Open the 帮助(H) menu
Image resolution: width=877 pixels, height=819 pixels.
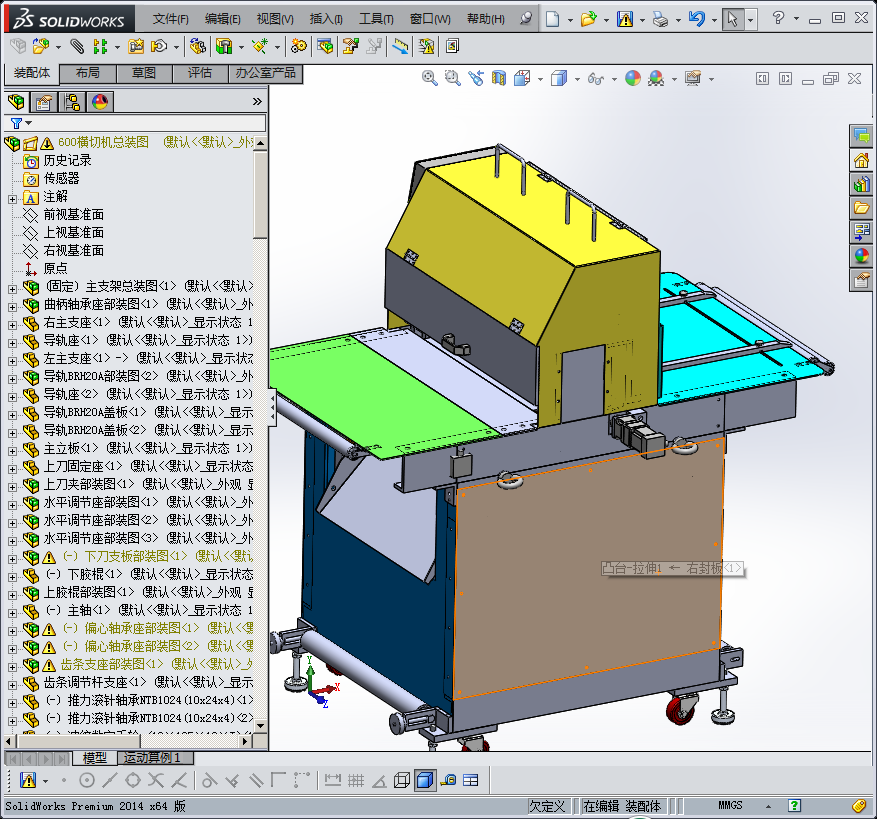pyautogui.click(x=485, y=19)
